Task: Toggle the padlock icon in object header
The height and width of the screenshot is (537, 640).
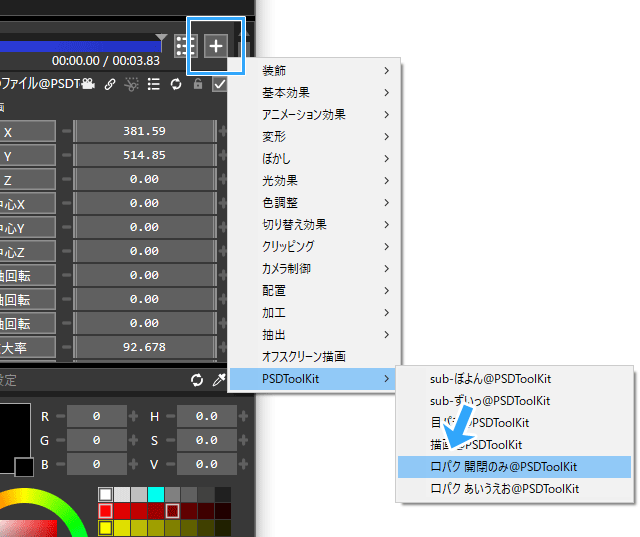Action: pos(198,85)
